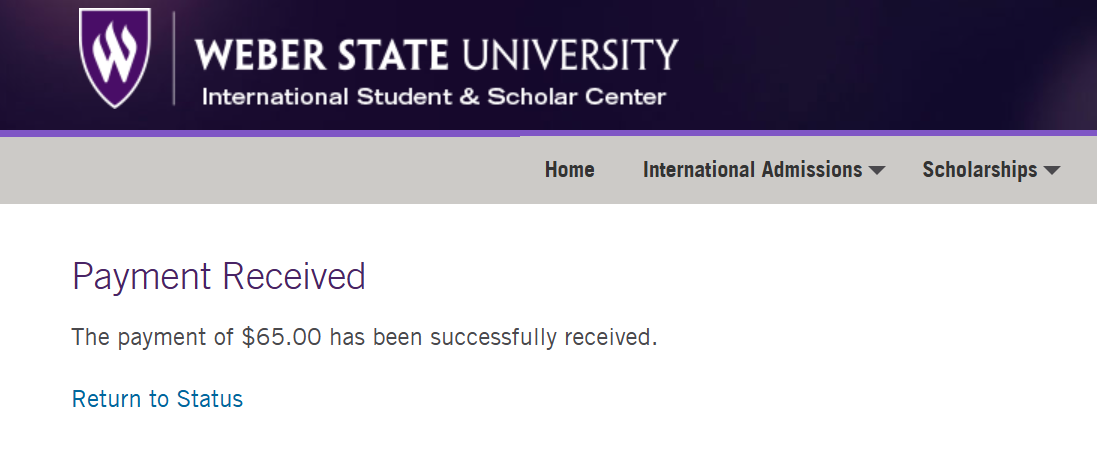Click the word UNIVERSITY in the header
This screenshot has width=1097, height=469.
(x=569, y=55)
